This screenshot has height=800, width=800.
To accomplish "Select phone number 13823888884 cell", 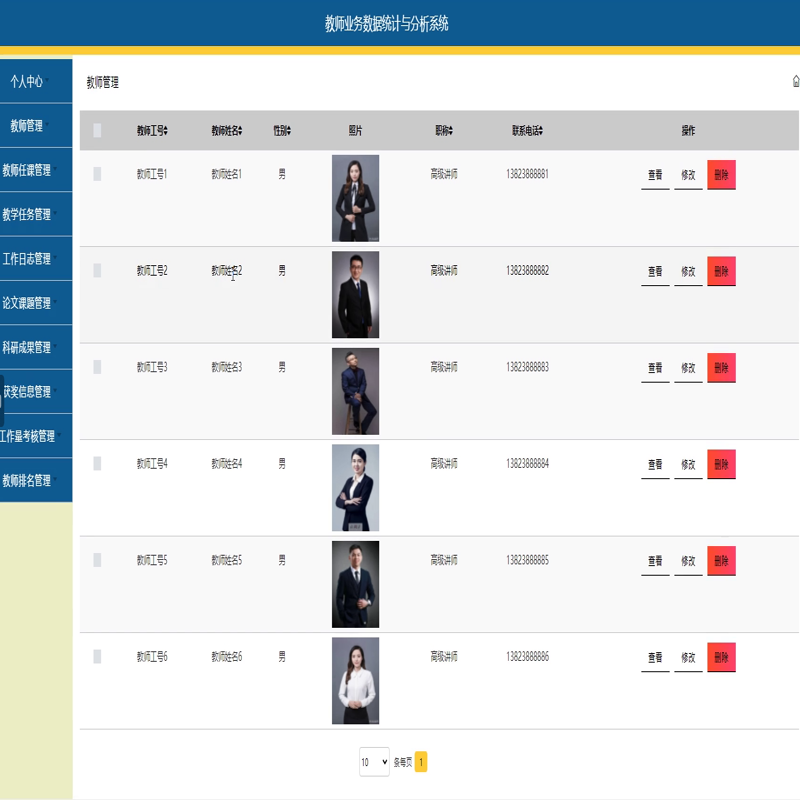I will point(528,463).
